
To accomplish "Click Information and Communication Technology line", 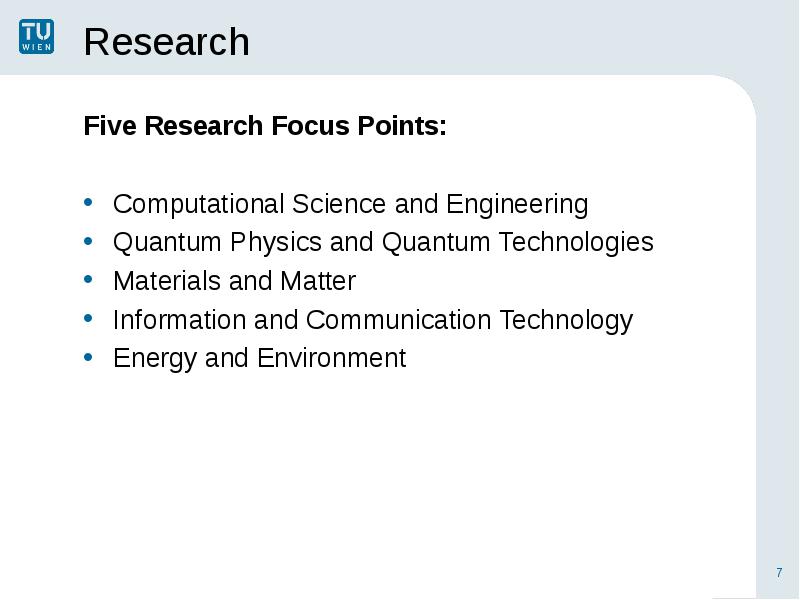I will [373, 320].
